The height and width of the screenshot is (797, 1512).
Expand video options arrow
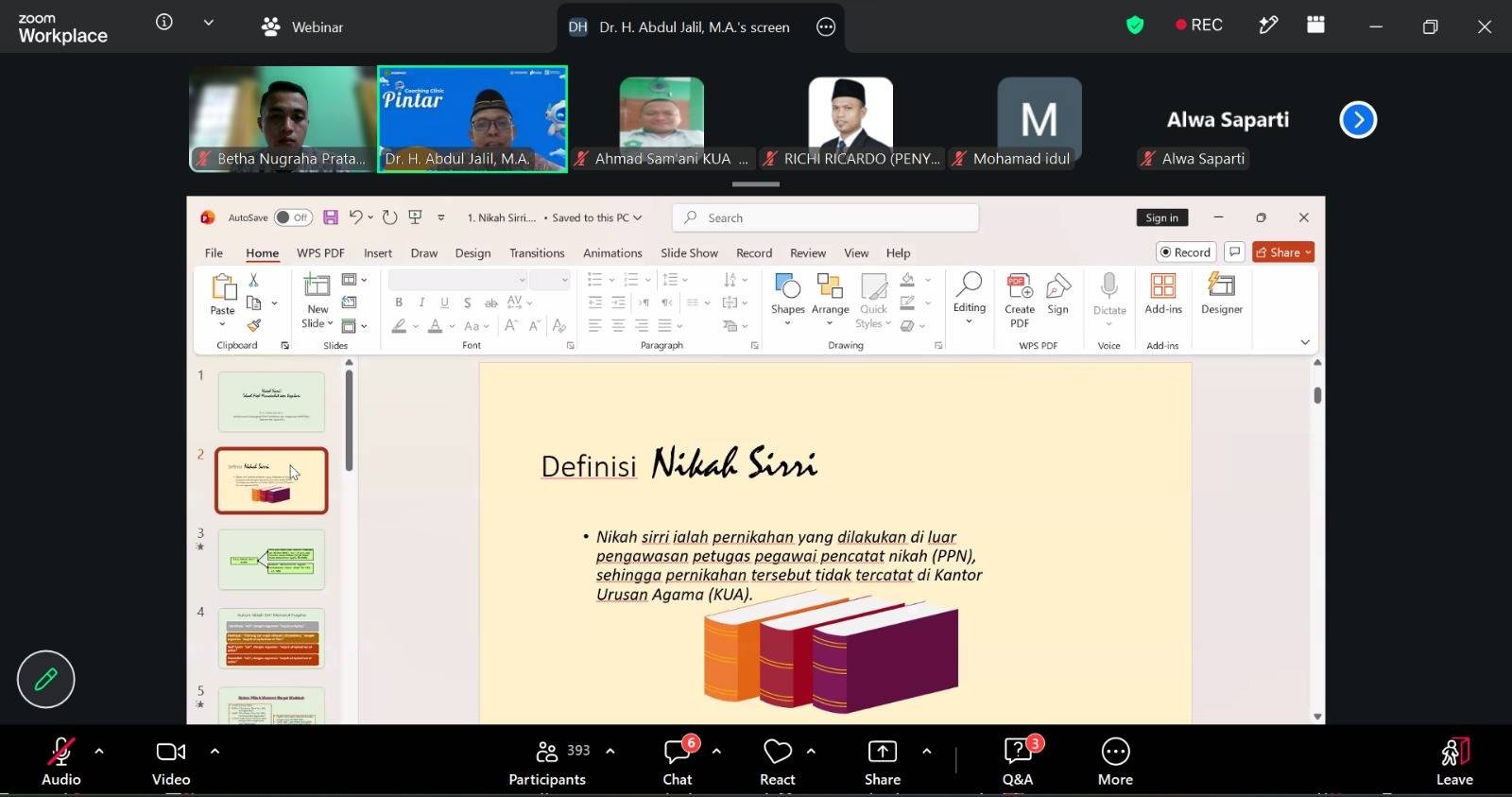(215, 752)
